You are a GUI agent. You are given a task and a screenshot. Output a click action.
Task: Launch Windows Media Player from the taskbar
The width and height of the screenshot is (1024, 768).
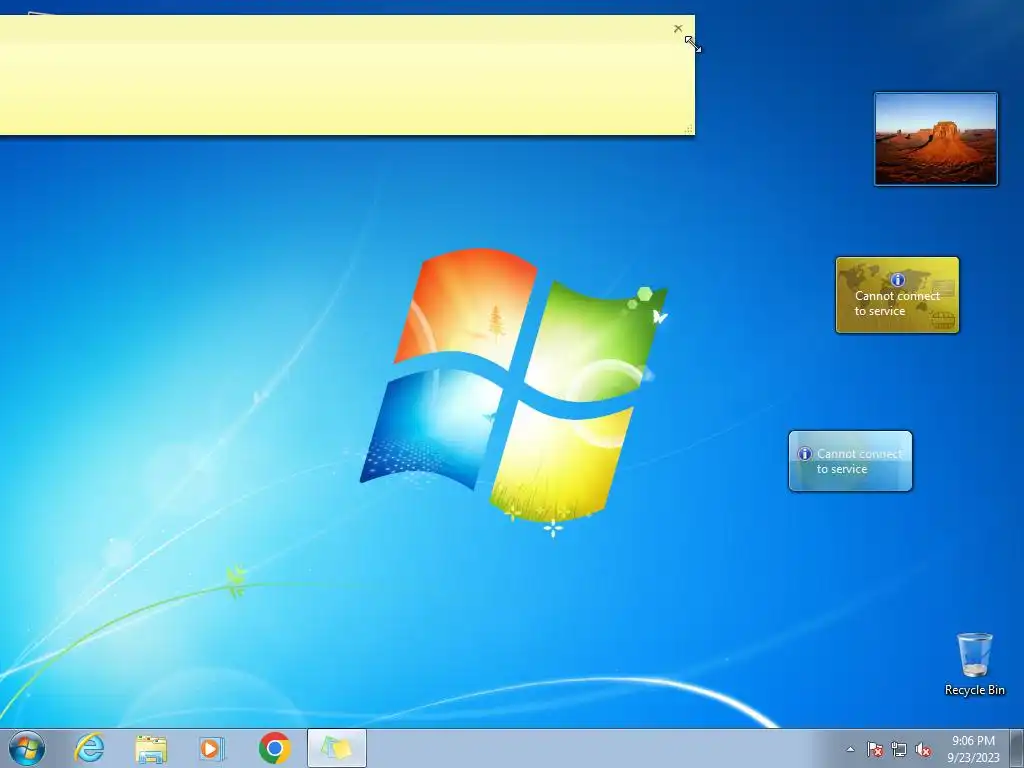pyautogui.click(x=212, y=748)
